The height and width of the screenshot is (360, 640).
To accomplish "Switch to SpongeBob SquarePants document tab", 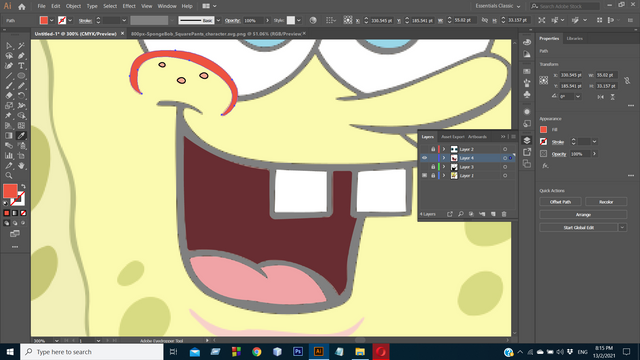I will click(216, 34).
